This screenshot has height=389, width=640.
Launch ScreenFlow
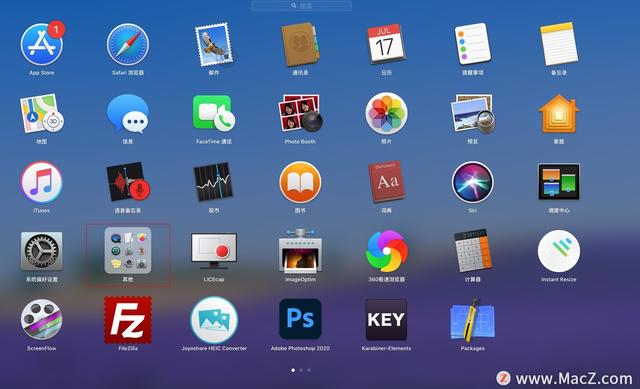tap(41, 320)
